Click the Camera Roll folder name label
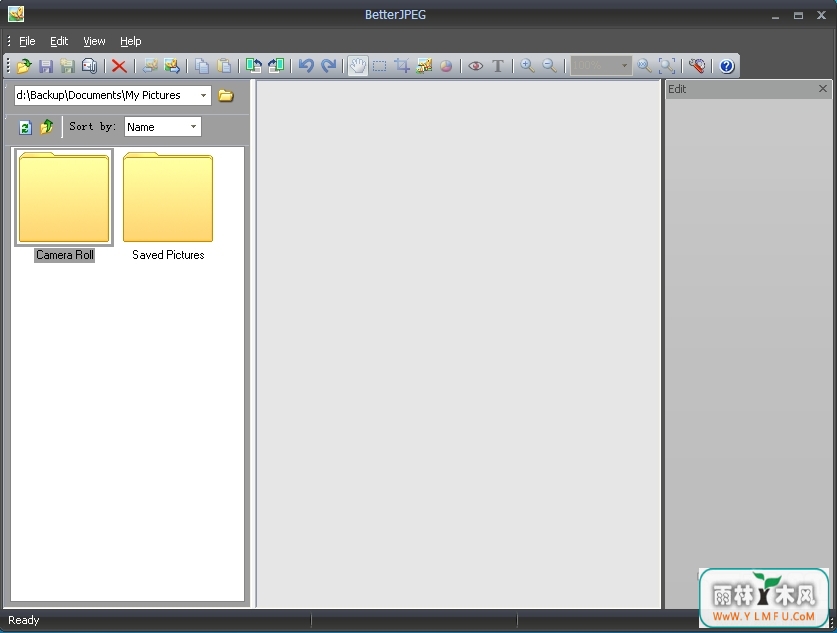The height and width of the screenshot is (633, 837). [65, 255]
